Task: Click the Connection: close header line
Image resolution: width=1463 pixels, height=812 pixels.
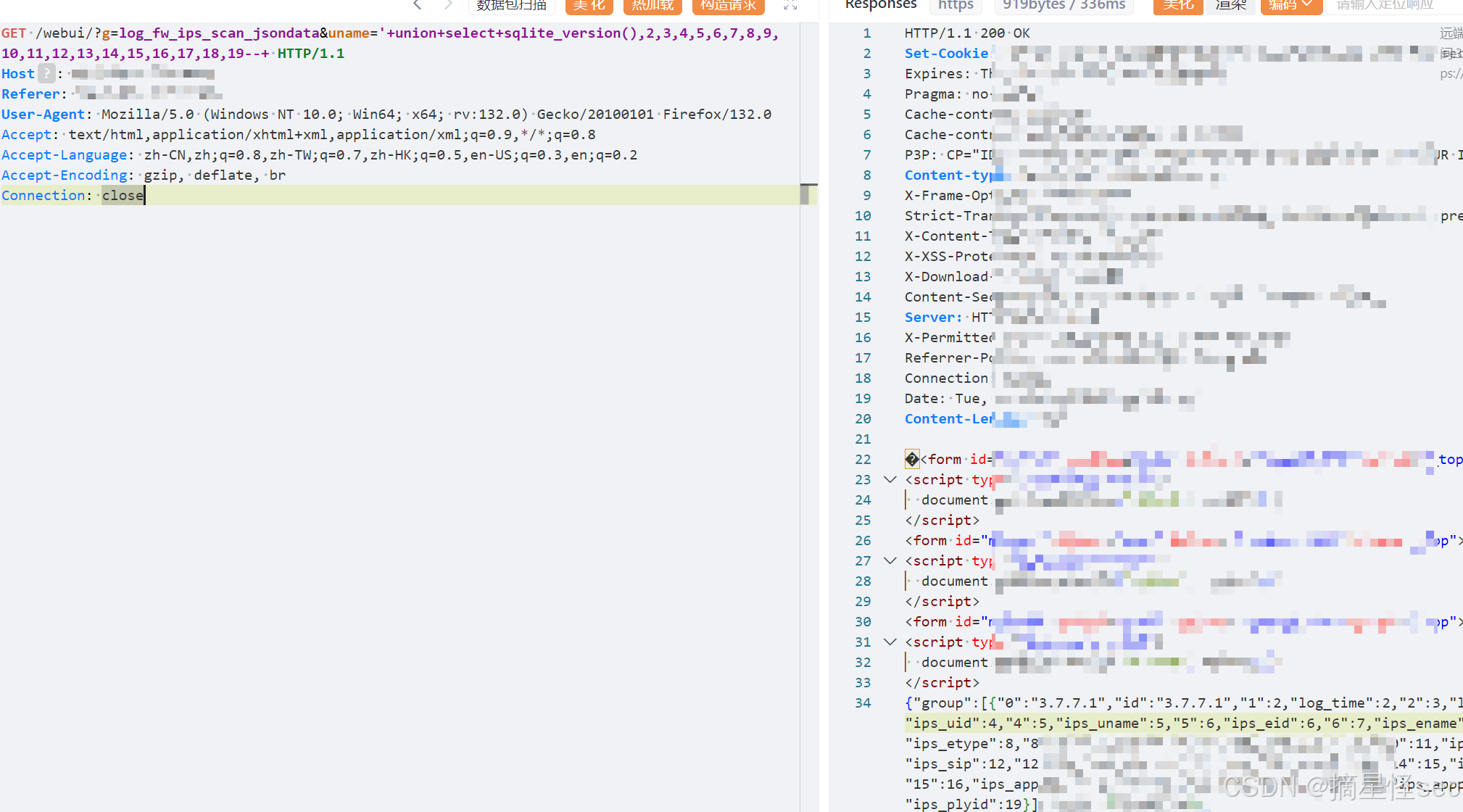Action: [x=72, y=195]
